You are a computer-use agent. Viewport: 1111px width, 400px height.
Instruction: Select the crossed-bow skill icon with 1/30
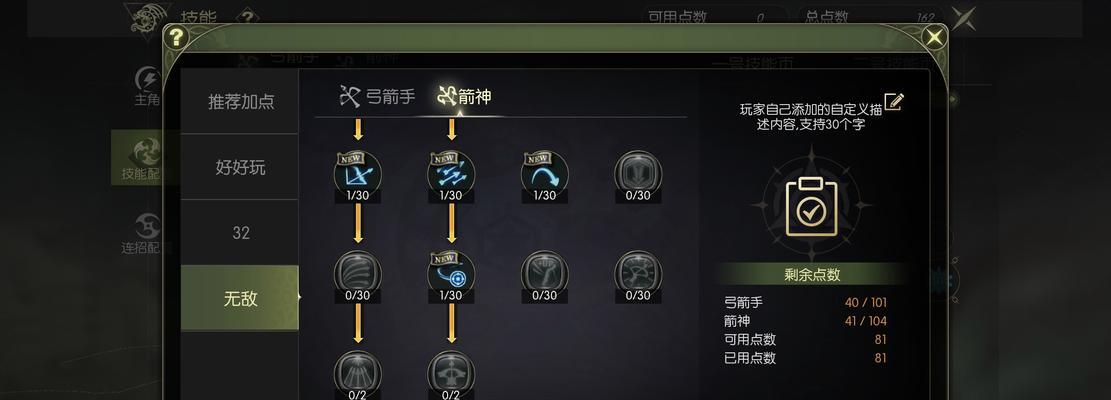pyautogui.click(x=358, y=174)
